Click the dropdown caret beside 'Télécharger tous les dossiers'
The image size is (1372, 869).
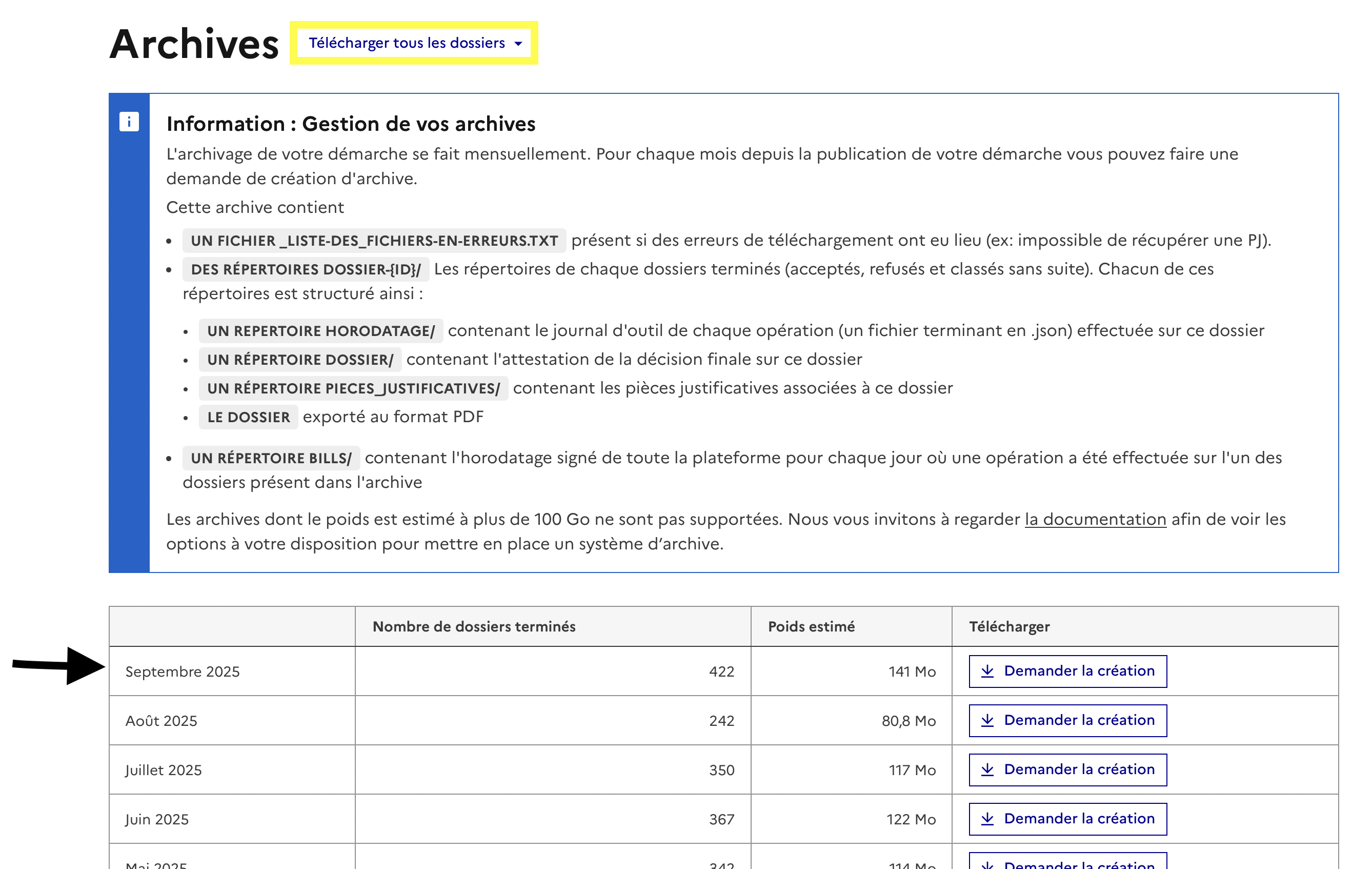click(518, 44)
